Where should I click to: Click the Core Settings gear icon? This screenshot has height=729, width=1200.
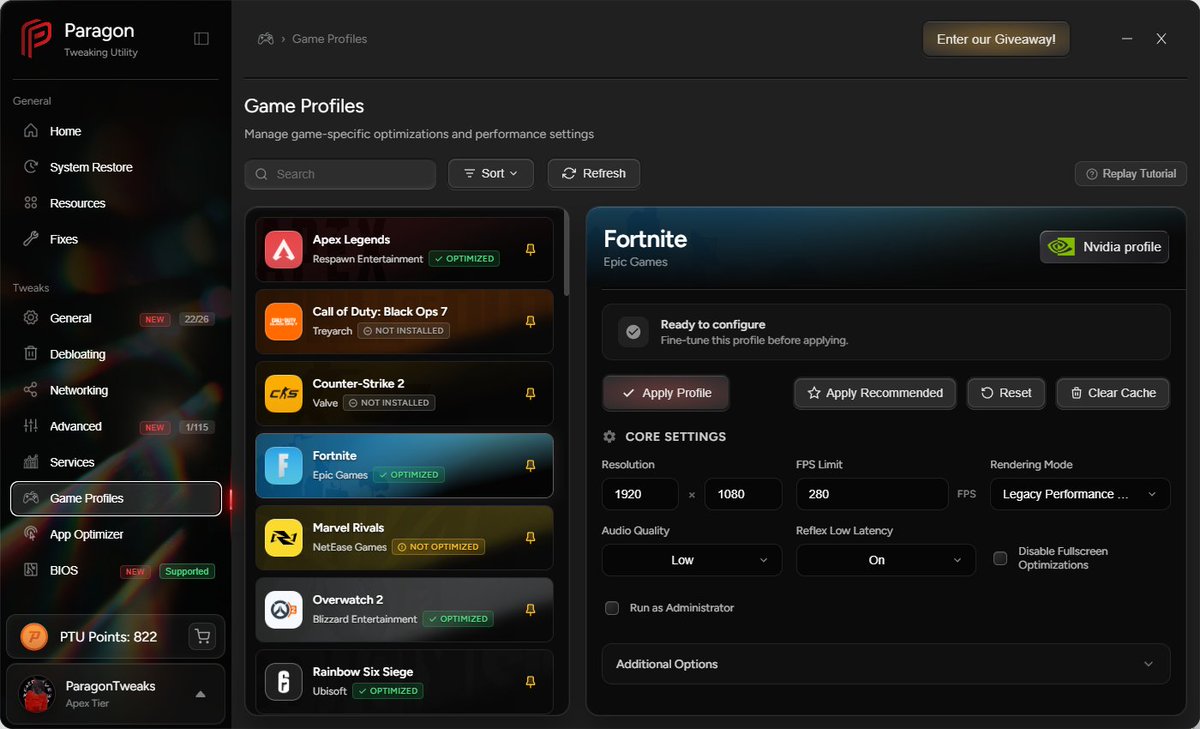(609, 437)
